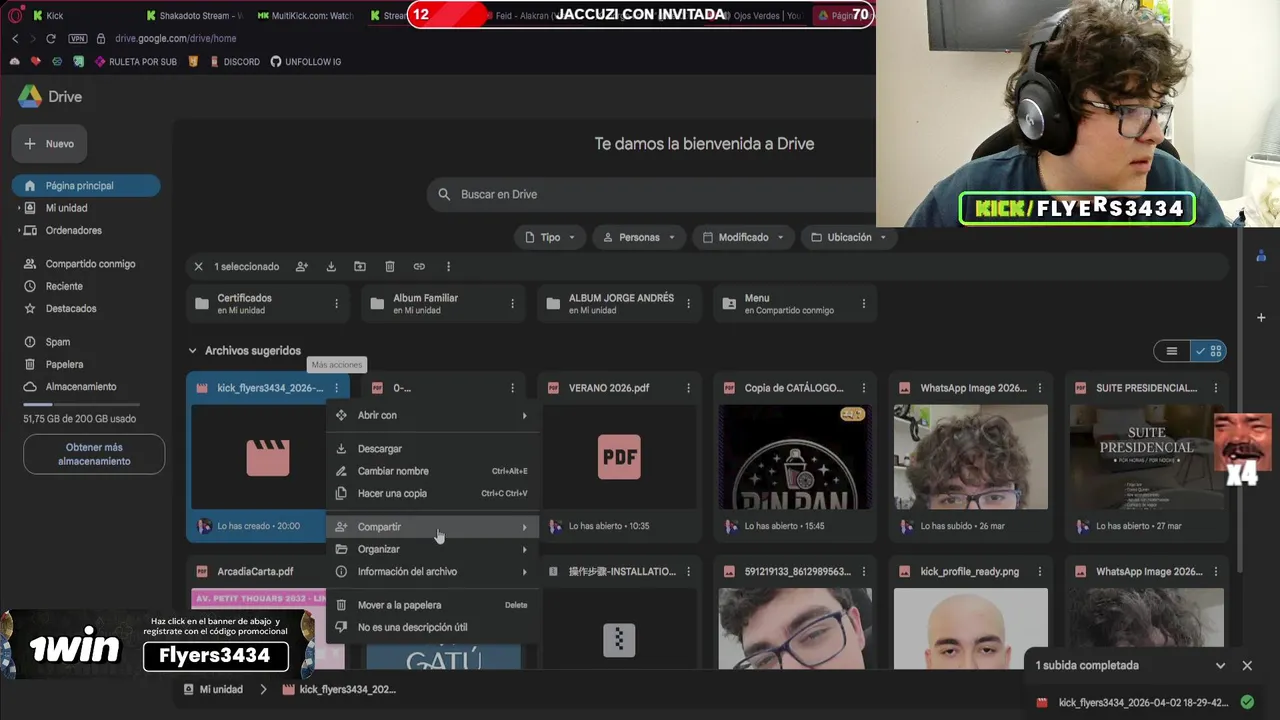Screen dimensions: 1280x720
Task: Collapse the upload completed panel chevron
Action: point(1220,665)
